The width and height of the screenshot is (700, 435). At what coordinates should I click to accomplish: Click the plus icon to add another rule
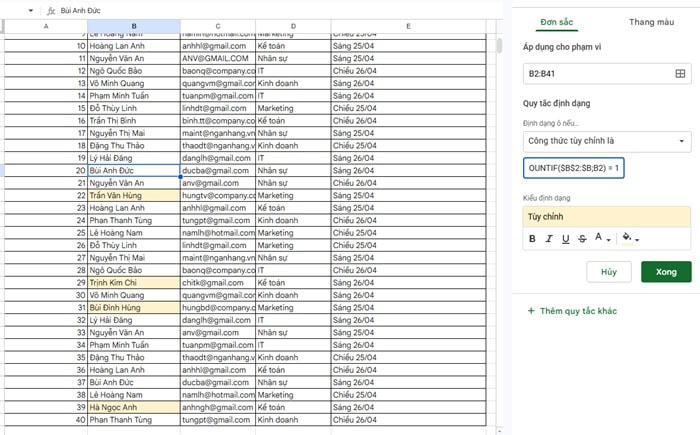coord(531,311)
